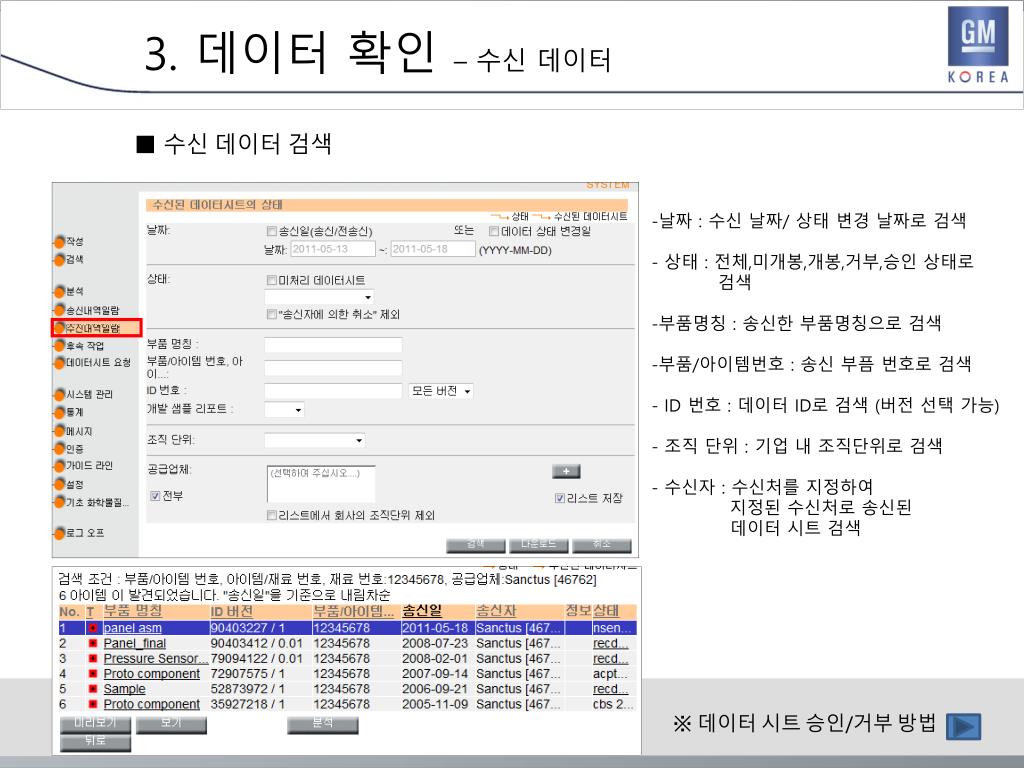The width and height of the screenshot is (1024, 768).
Task: Toggle the 리스트 저장 checkbox
Action: coord(560,498)
